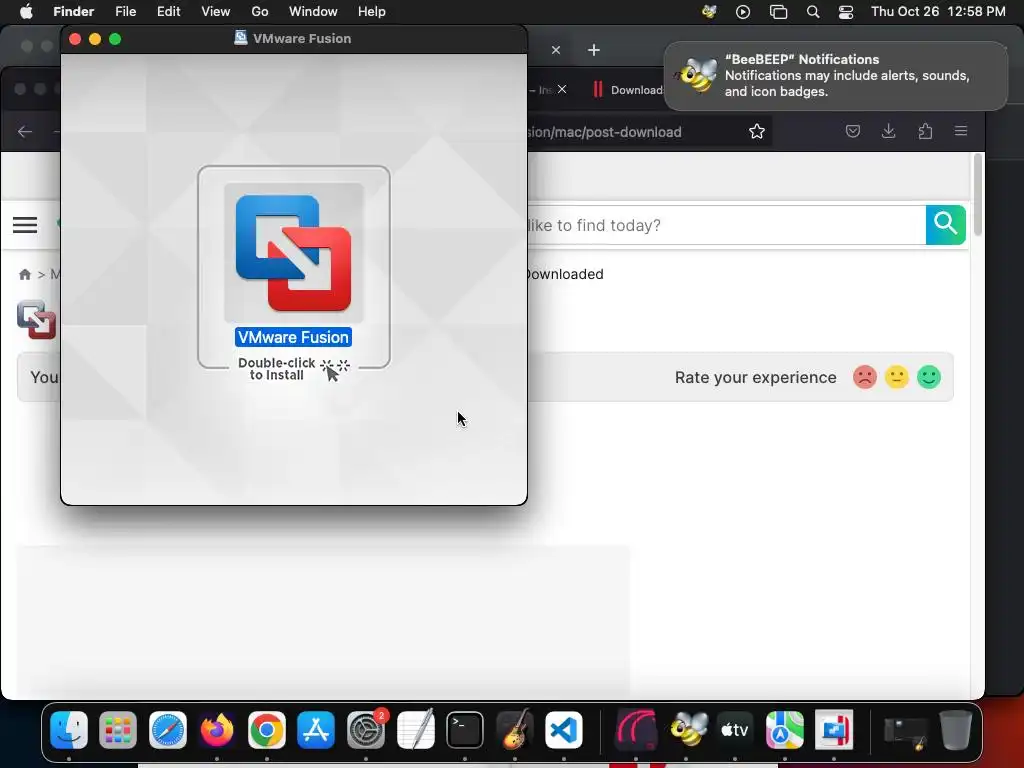Open VMware Fusion installer in the Dock

tap(834, 730)
